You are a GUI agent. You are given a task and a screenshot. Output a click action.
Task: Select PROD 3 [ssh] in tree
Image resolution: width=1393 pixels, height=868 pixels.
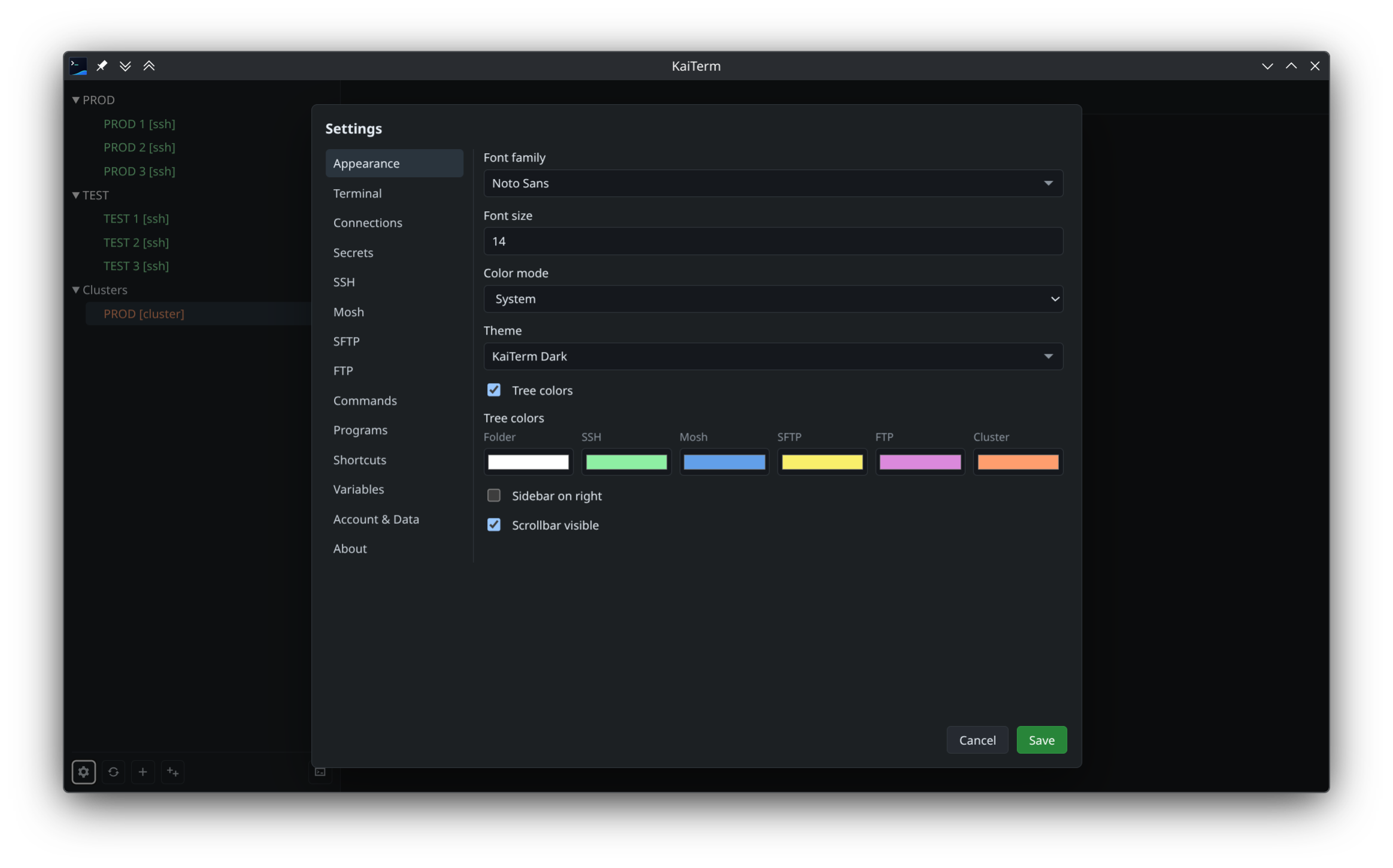tap(139, 171)
